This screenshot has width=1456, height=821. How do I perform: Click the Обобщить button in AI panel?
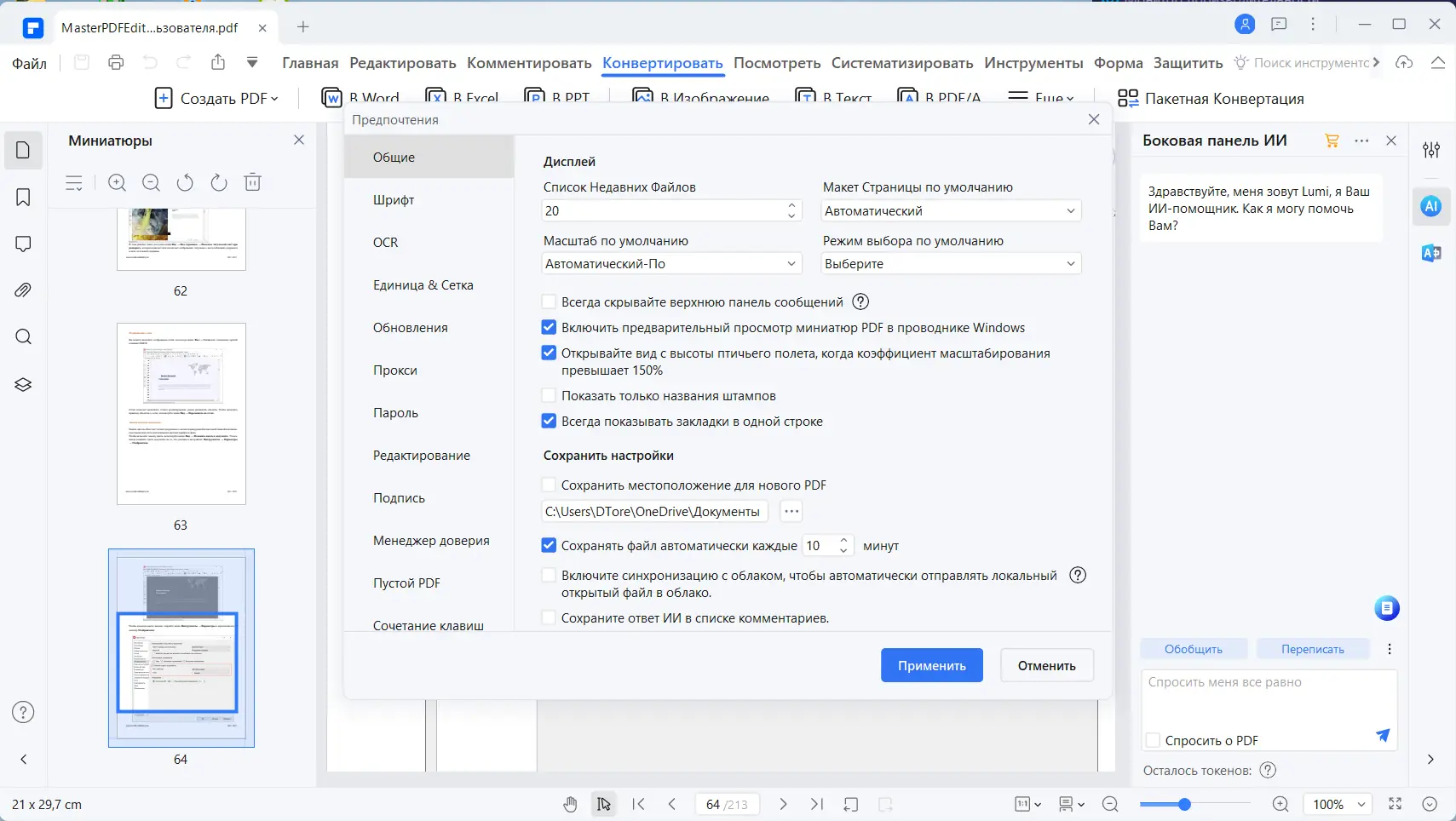point(1194,649)
